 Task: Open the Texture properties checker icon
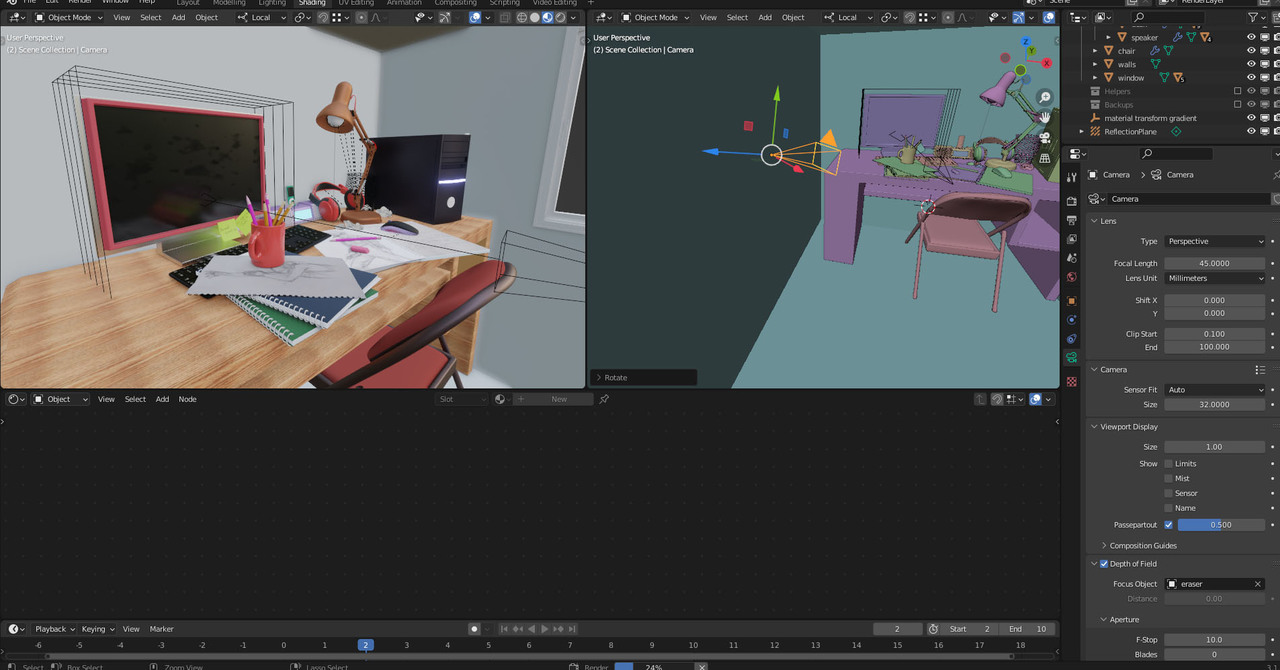1072,382
